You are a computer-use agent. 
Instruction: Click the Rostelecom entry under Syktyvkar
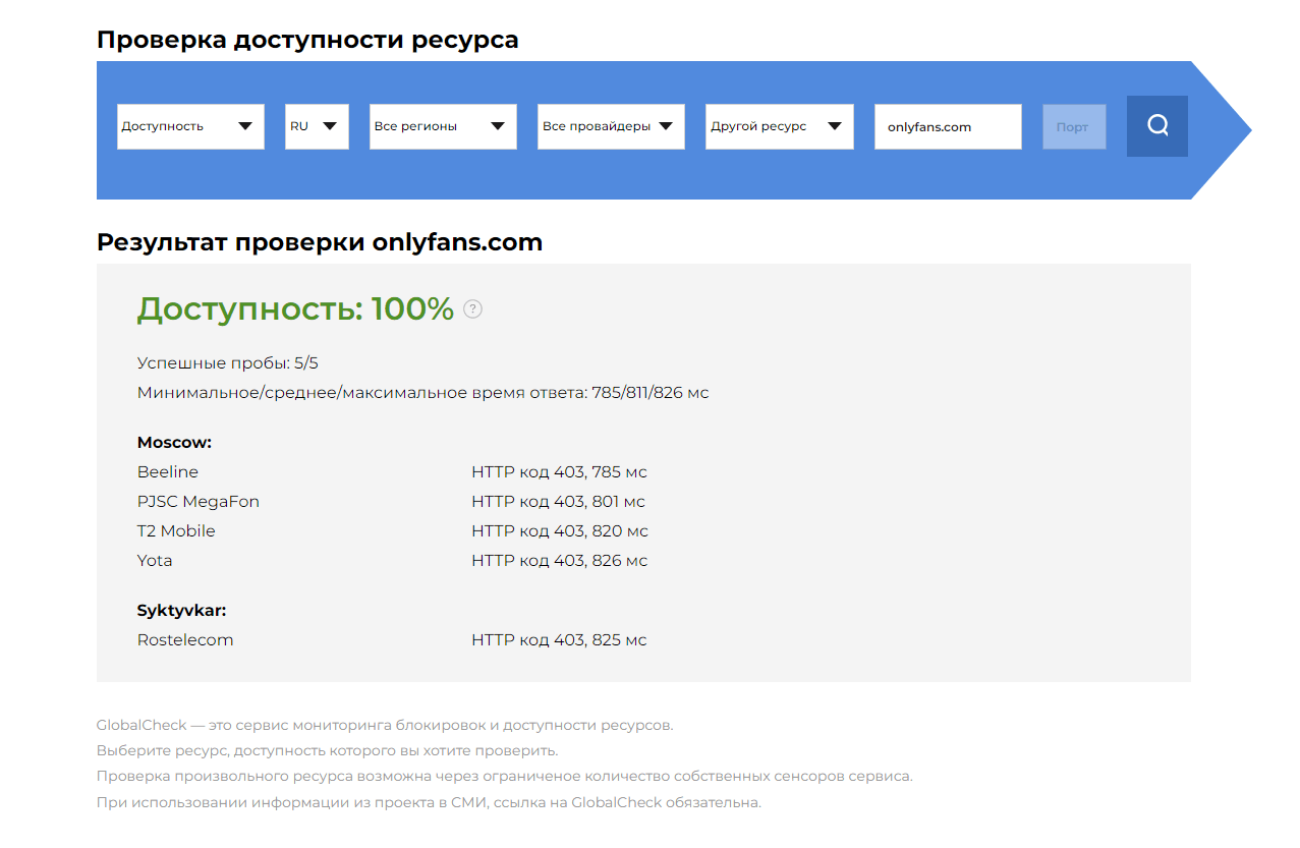(185, 639)
